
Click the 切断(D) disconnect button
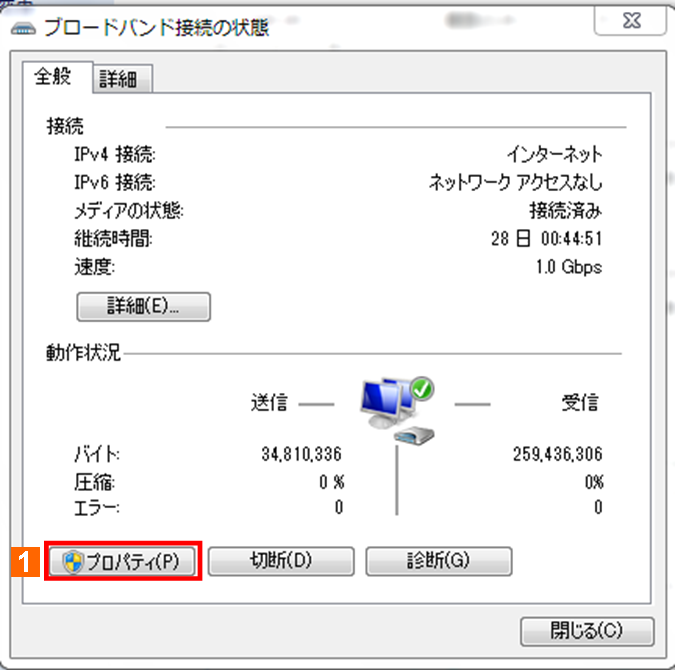click(281, 561)
